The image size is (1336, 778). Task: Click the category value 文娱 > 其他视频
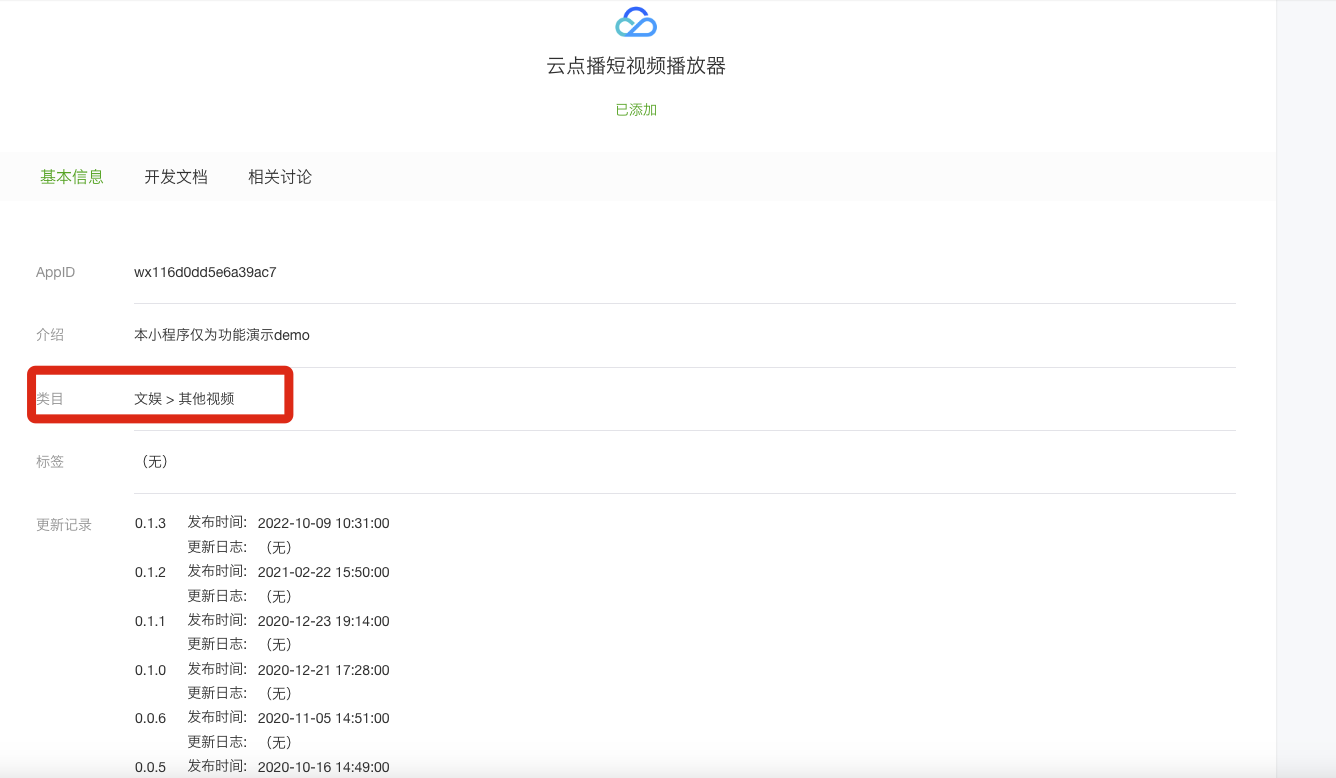tap(184, 398)
